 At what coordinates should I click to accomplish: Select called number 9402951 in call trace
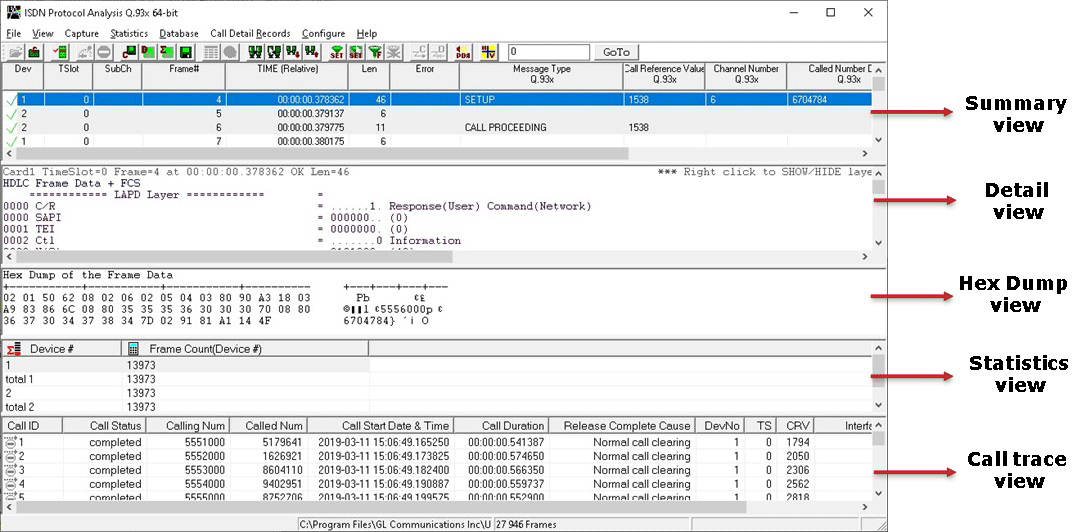pos(282,484)
